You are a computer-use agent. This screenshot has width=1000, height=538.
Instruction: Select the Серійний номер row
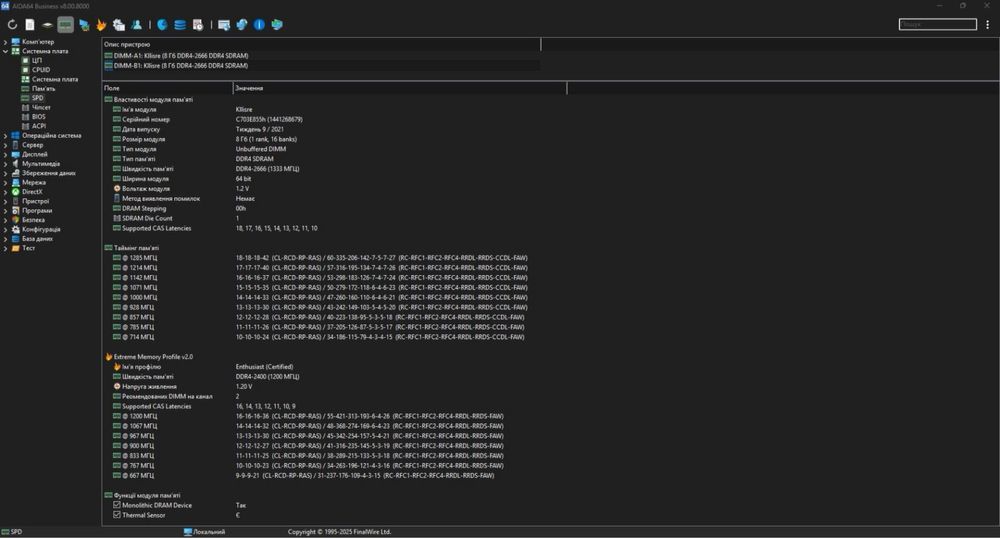point(335,119)
